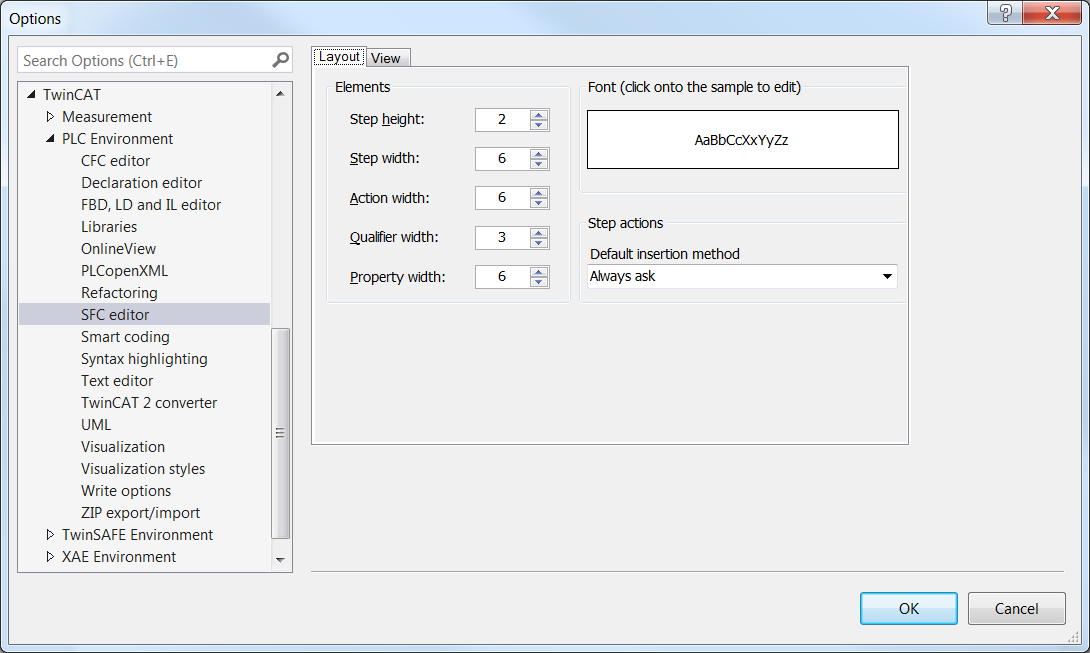Increase Step height value

539,115
